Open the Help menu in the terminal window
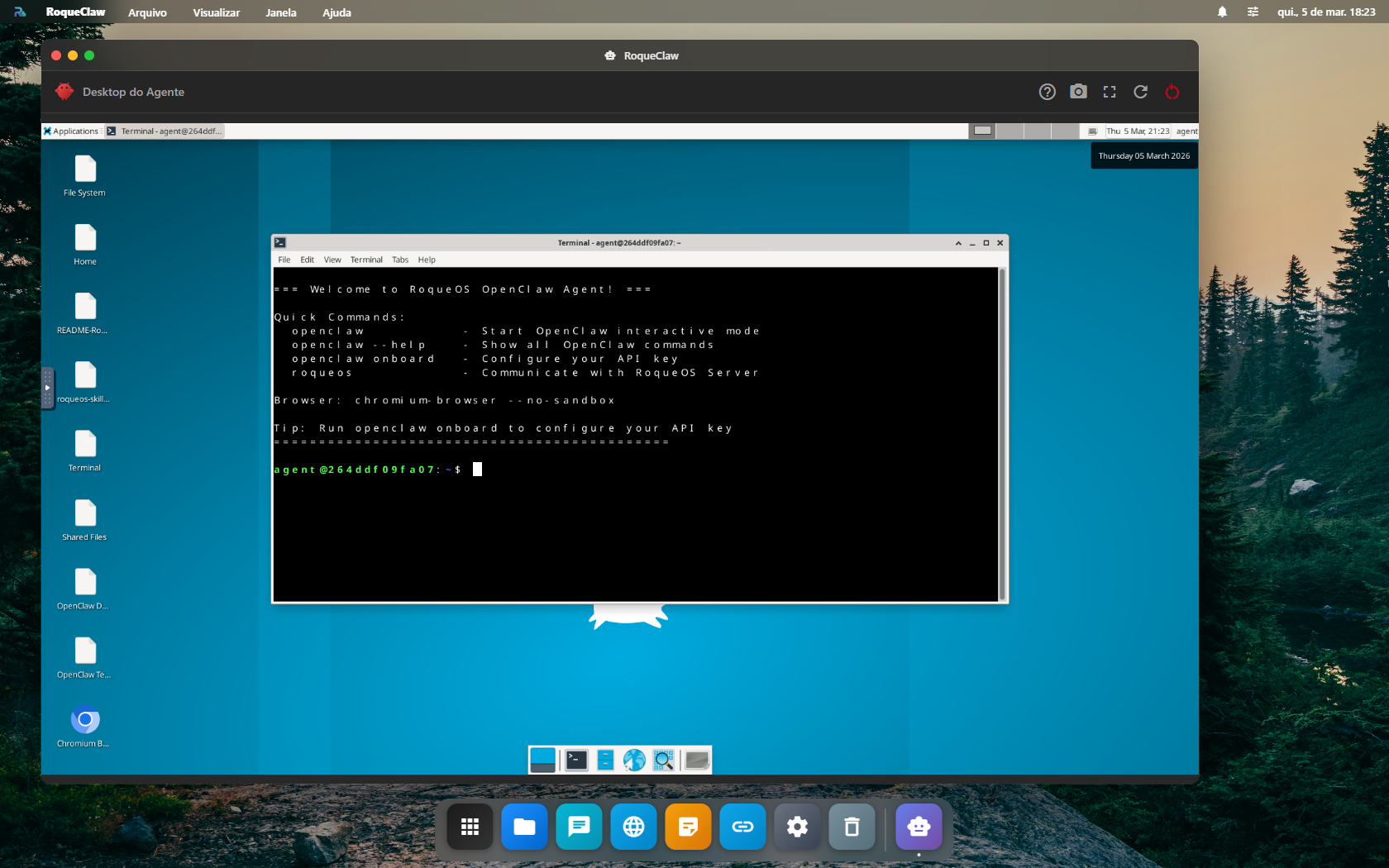 427,260
